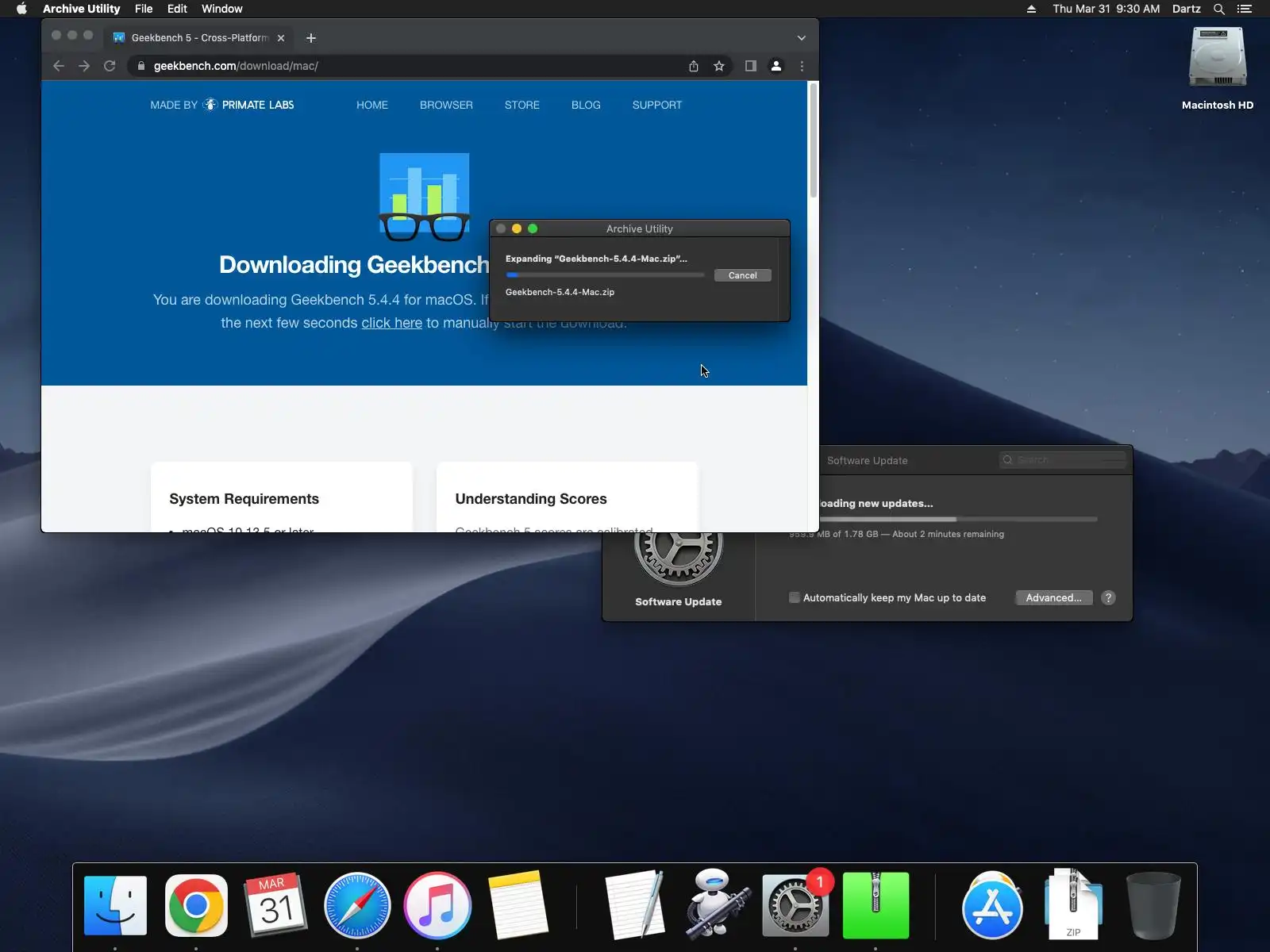Share this page from the address bar
The height and width of the screenshot is (952, 1270).
point(694,66)
